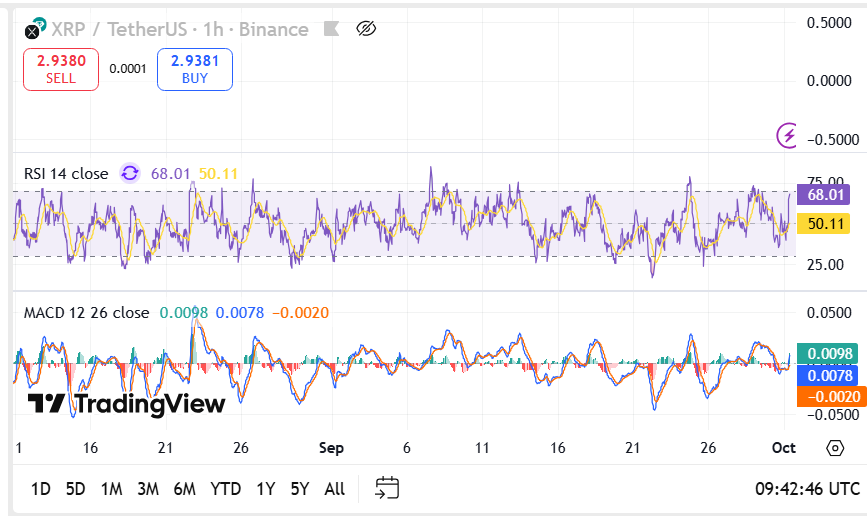Choose the All date range
Image resolution: width=867 pixels, height=516 pixels.
pyautogui.click(x=335, y=489)
